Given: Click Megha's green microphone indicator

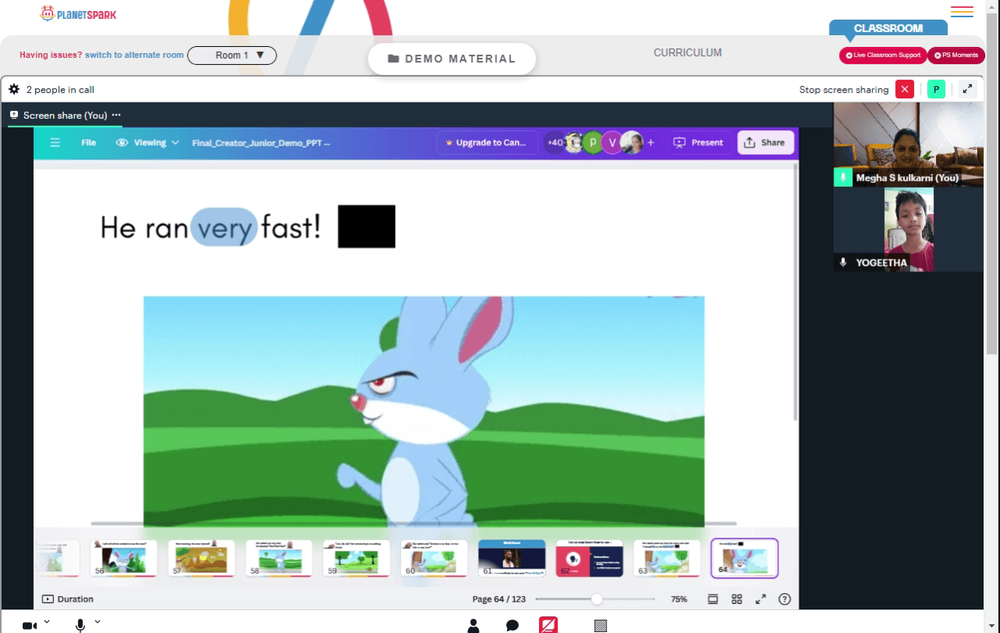Looking at the screenshot, I should [x=842, y=178].
